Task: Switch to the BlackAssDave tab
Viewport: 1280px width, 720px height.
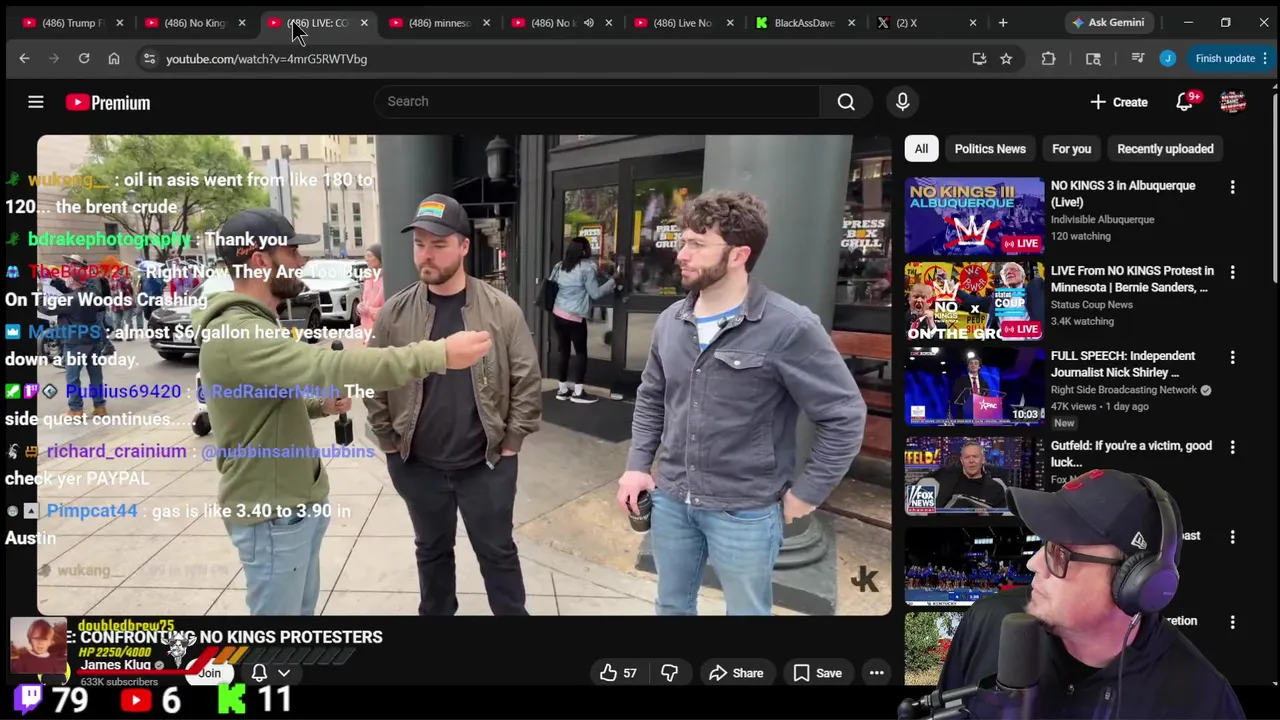Action: [x=806, y=22]
